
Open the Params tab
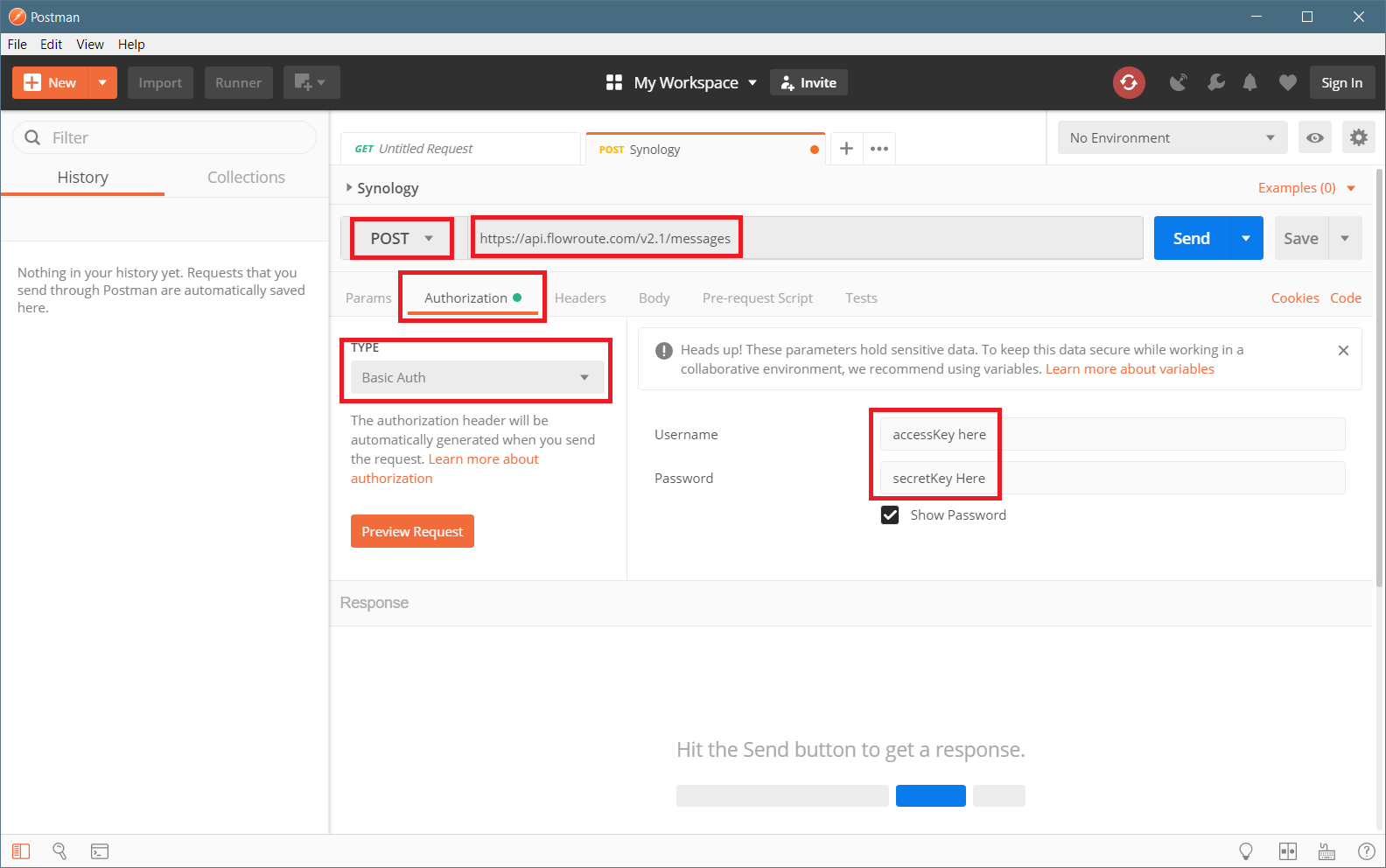pos(368,297)
